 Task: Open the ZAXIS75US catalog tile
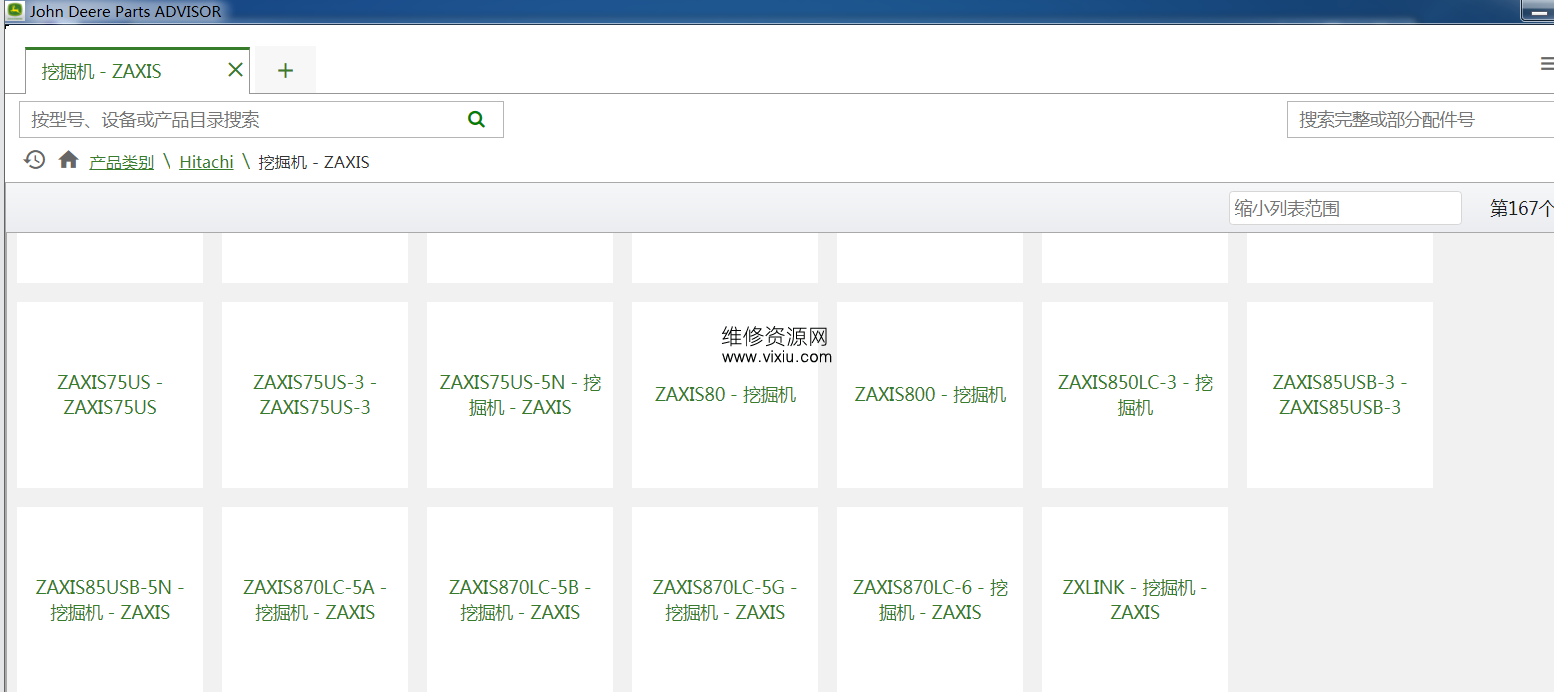(x=110, y=395)
